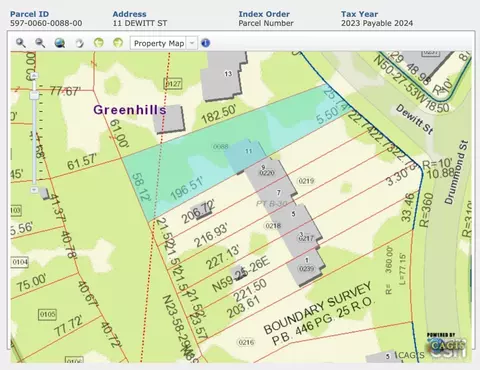Click the 2023 Payable 2024 text

(377, 23)
